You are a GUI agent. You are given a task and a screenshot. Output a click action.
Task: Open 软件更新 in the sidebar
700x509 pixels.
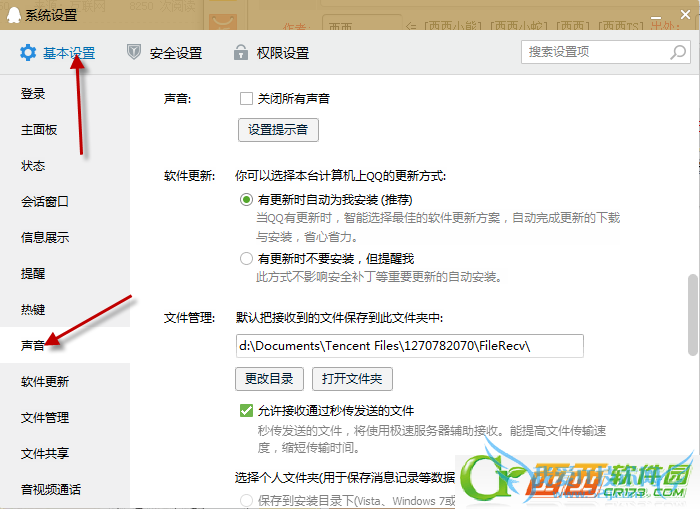point(45,382)
